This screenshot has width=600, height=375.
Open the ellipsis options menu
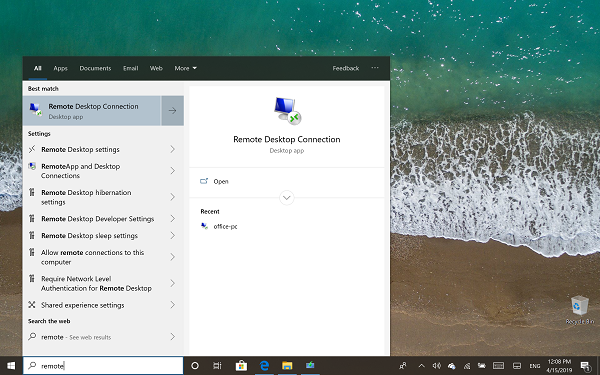[x=375, y=68]
